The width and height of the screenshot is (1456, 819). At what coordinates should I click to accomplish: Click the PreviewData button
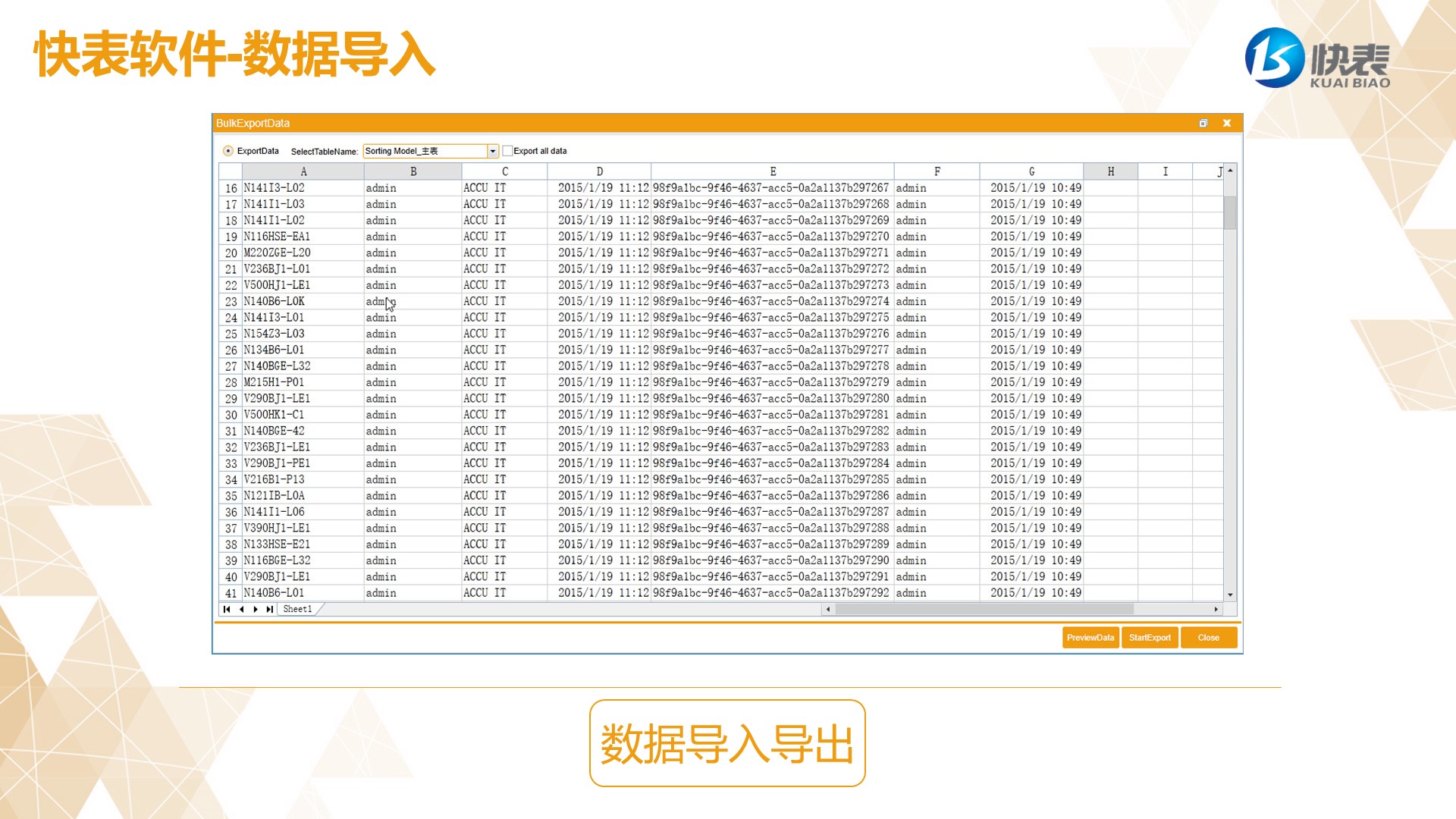click(1090, 638)
